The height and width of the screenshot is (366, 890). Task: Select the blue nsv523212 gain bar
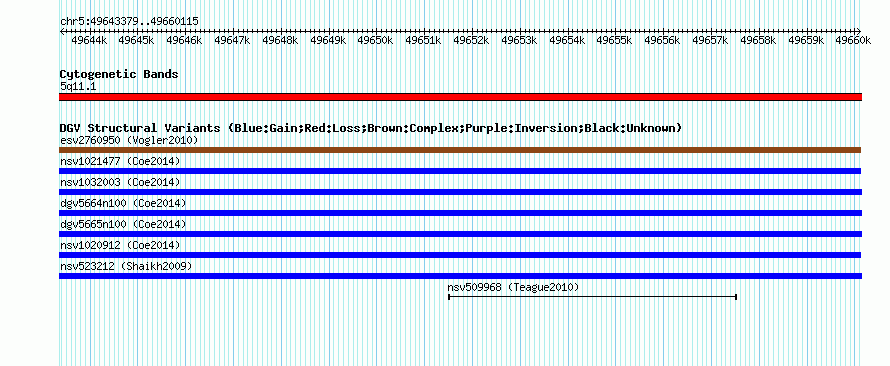point(460,276)
